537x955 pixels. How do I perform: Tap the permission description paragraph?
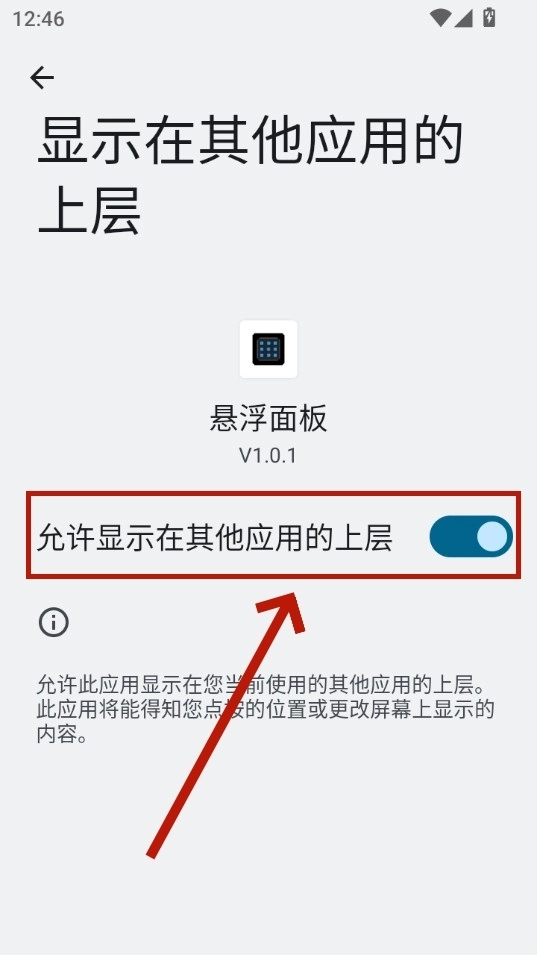[265, 708]
